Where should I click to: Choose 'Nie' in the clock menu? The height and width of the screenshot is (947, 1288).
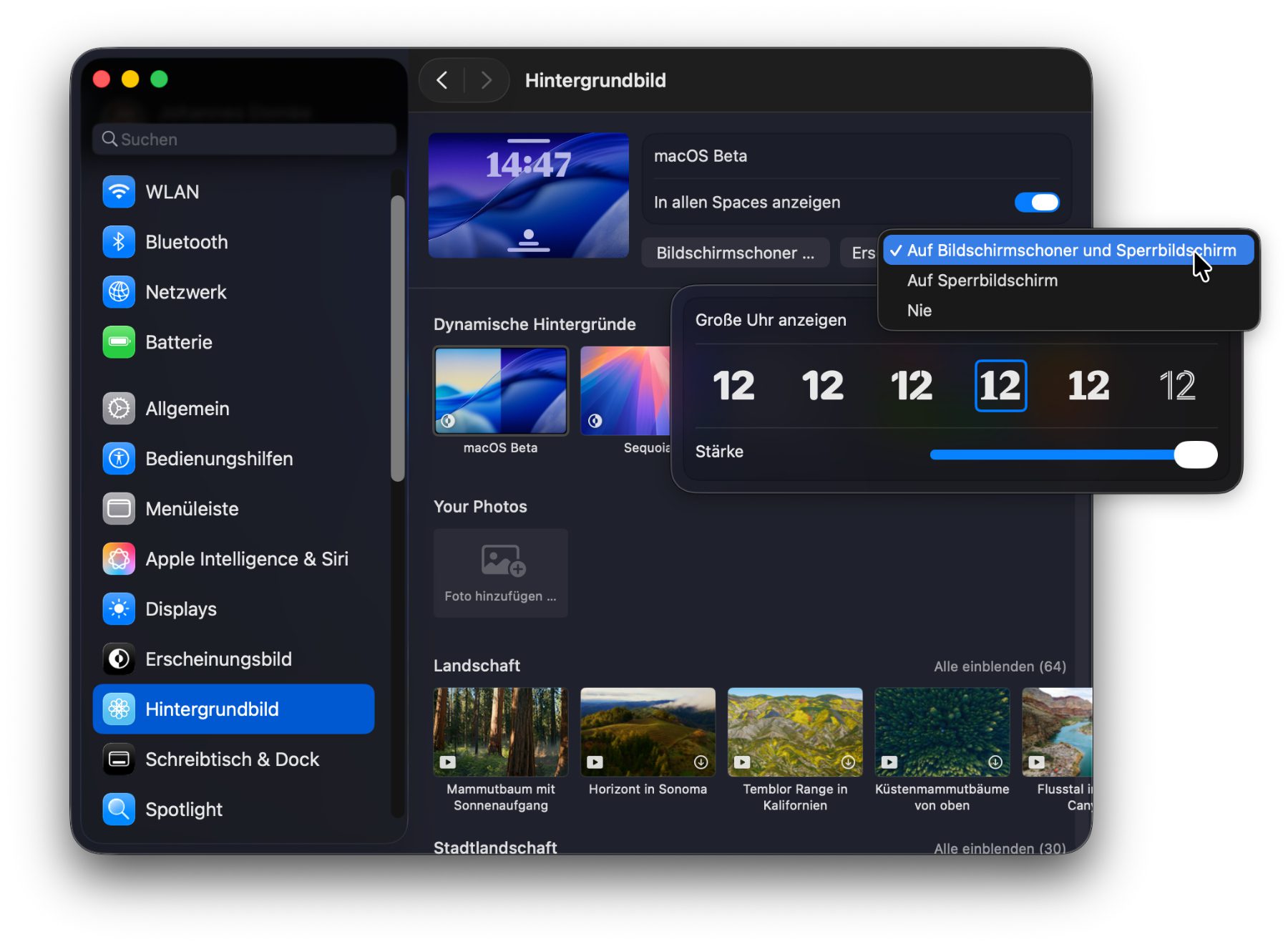click(919, 311)
